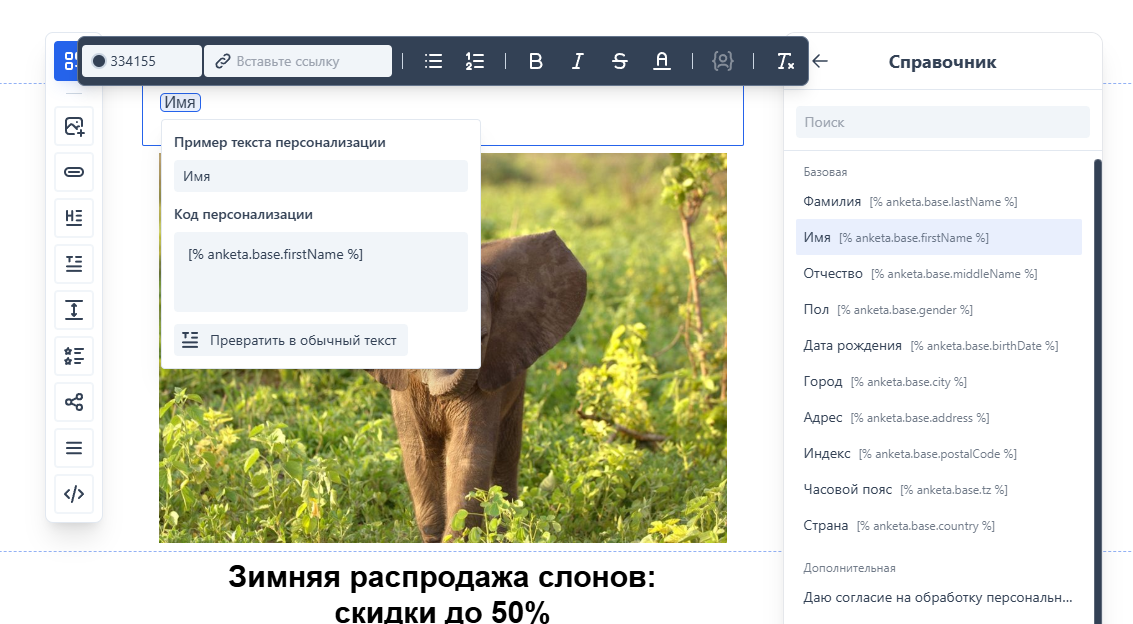Select Даю согласие на обработку entry
The image size is (1133, 624).
(x=939, y=598)
